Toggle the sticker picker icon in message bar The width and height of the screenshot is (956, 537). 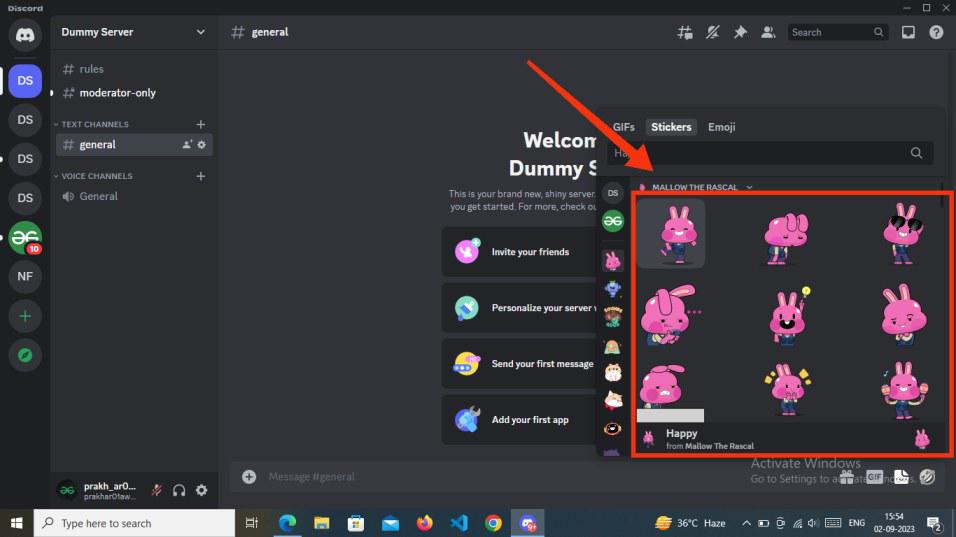901,477
